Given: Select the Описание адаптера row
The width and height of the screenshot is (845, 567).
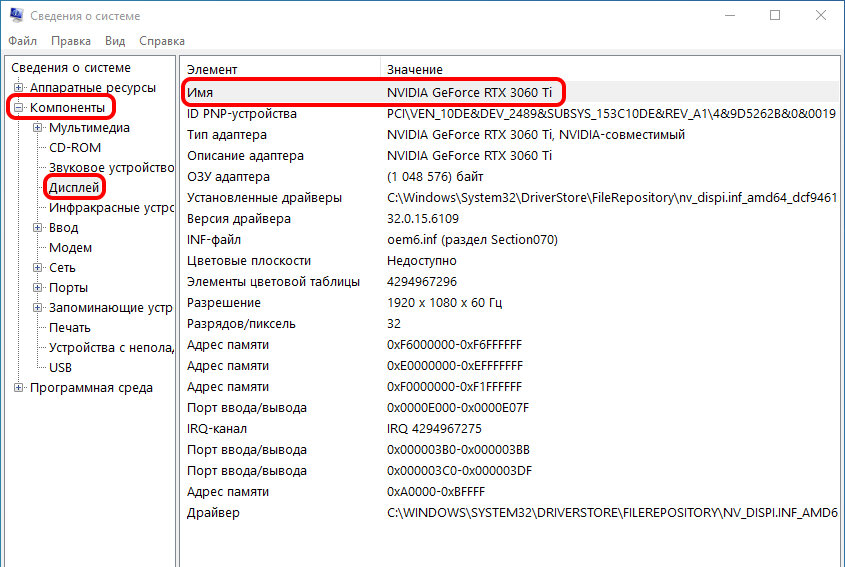Looking at the screenshot, I should pyautogui.click(x=510, y=156).
